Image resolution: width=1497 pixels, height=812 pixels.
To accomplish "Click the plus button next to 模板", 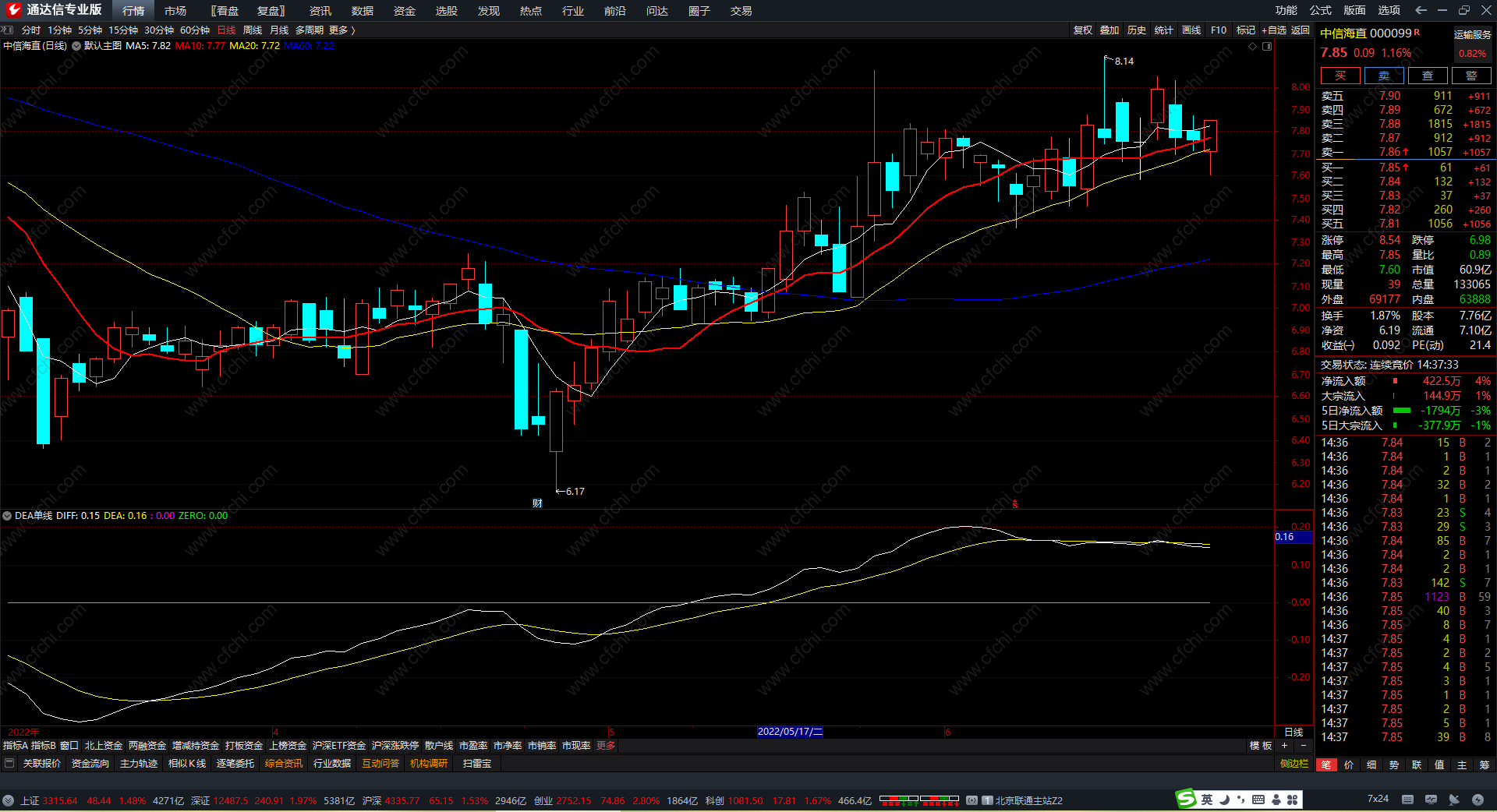I will 1284,746.
